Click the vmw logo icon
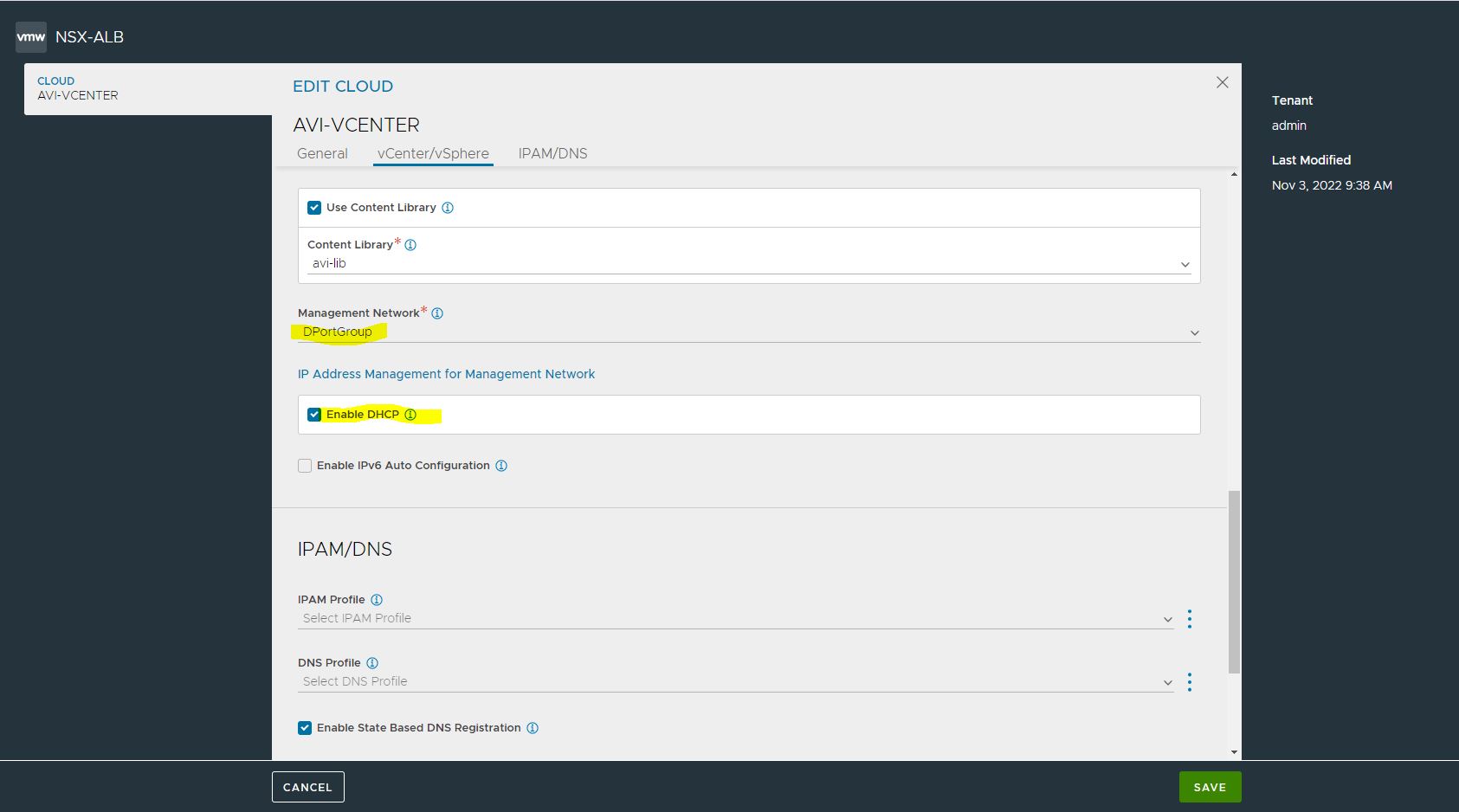Screen dimensions: 1459x812 pyautogui.click(x=31, y=37)
